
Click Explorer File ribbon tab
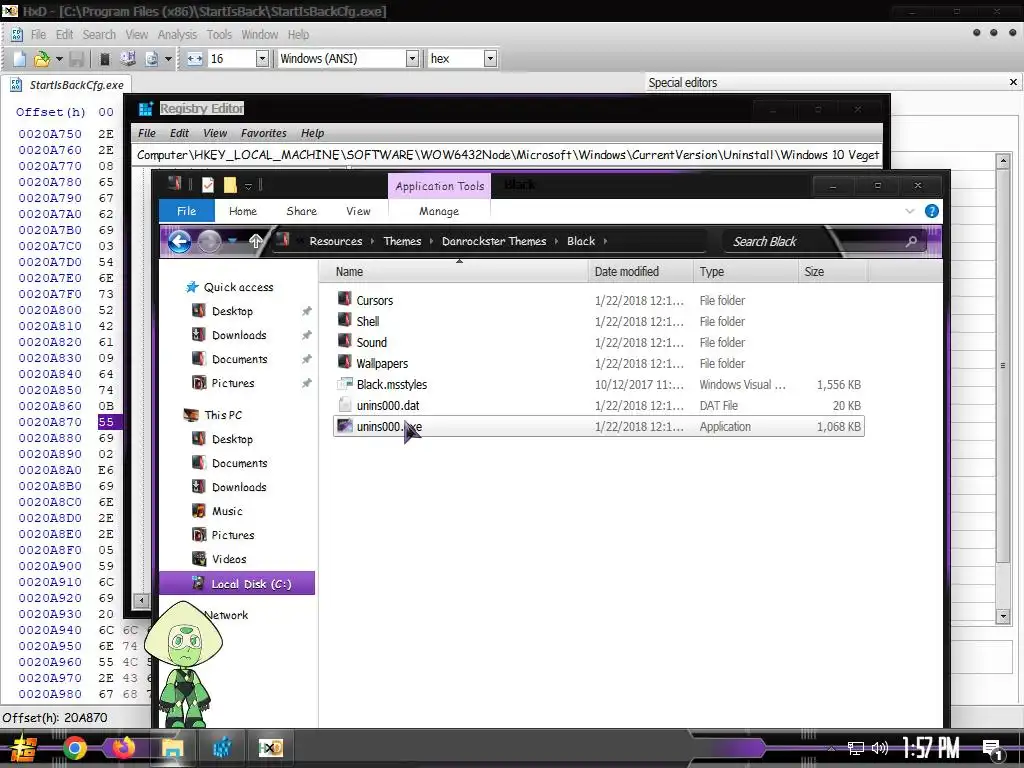coord(187,211)
